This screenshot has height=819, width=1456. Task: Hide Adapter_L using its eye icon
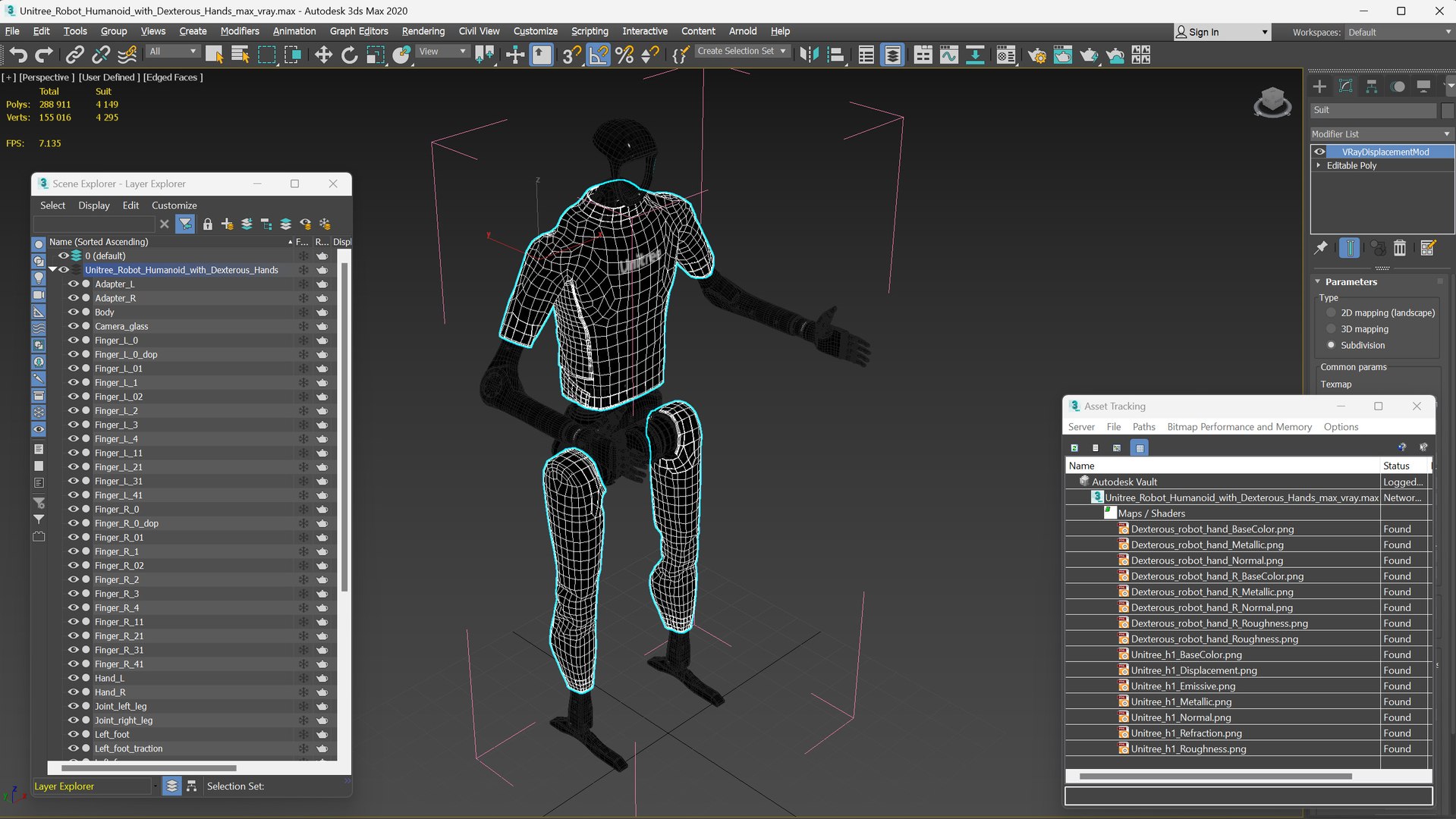click(x=74, y=284)
